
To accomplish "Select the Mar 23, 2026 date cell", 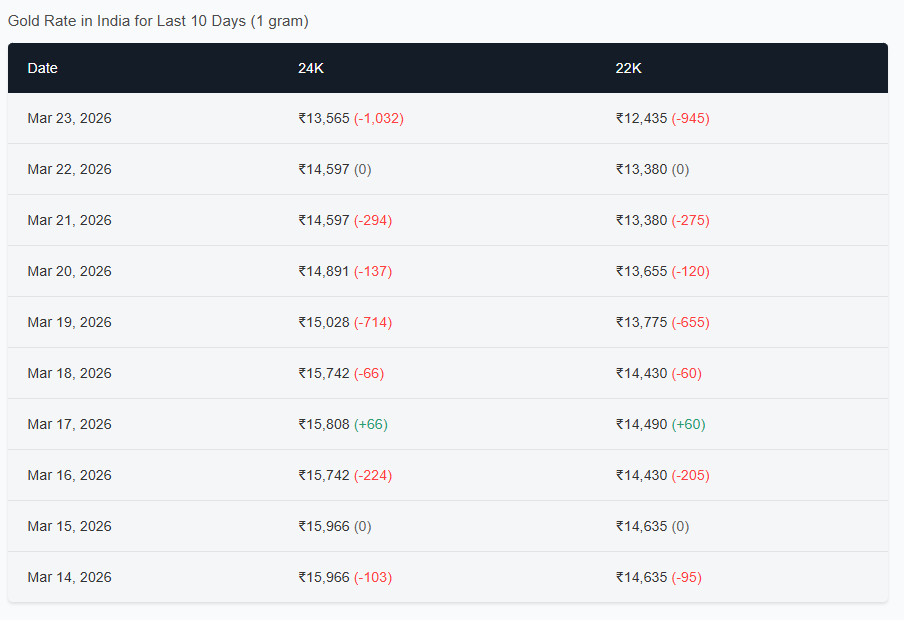I will (70, 118).
